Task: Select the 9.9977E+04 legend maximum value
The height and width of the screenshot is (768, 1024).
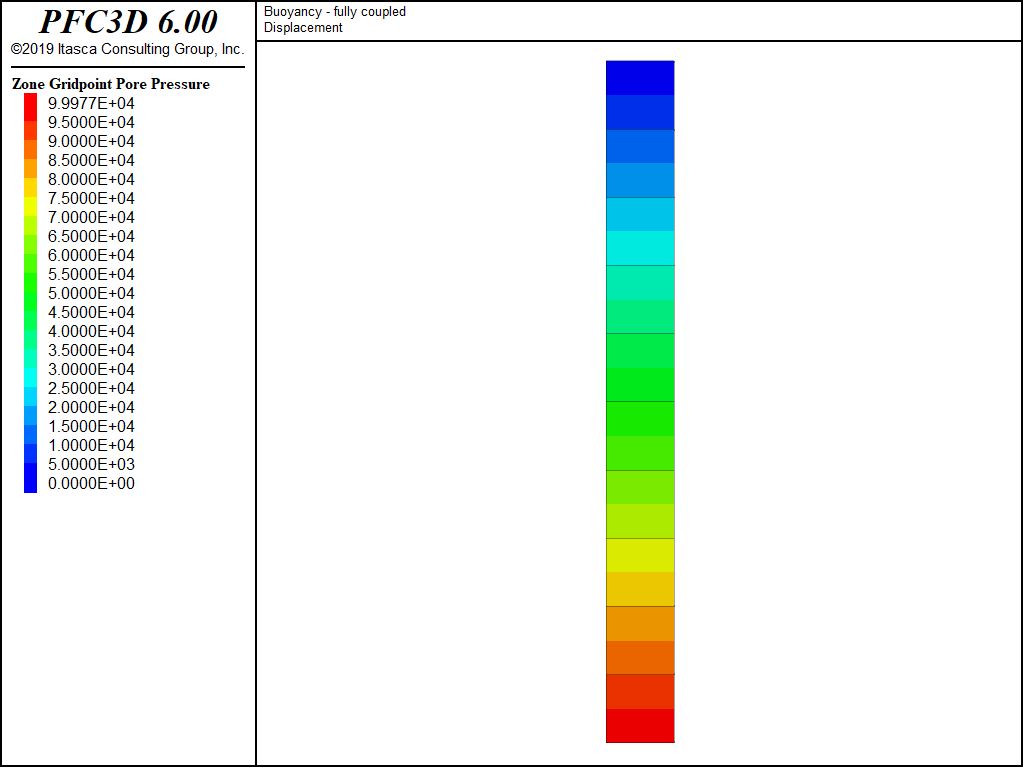Action: pyautogui.click(x=91, y=103)
